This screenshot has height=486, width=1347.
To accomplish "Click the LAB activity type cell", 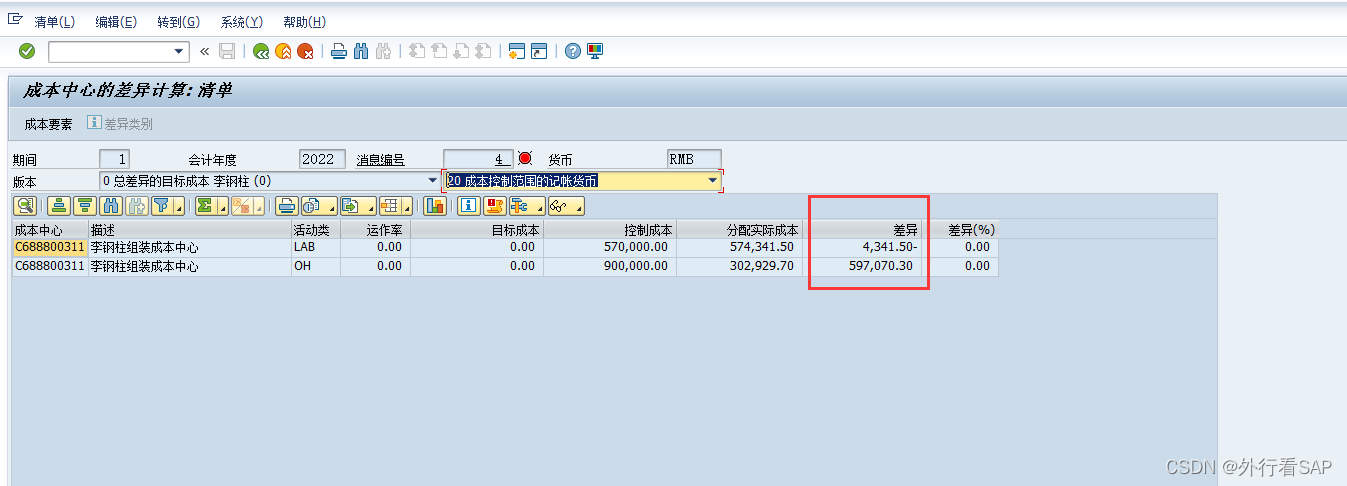I will click(315, 247).
